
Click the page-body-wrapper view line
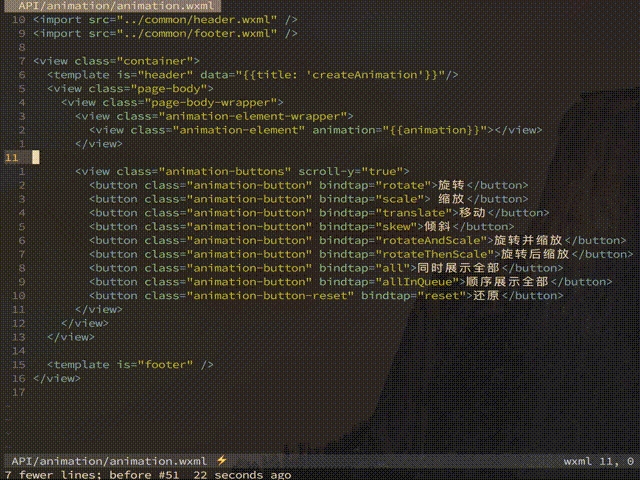coord(172,102)
